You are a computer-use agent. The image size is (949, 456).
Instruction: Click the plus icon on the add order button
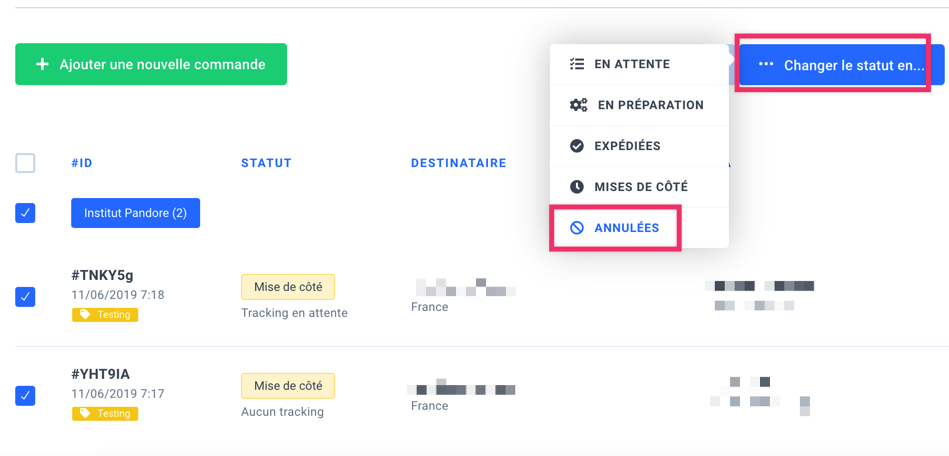tap(42, 64)
